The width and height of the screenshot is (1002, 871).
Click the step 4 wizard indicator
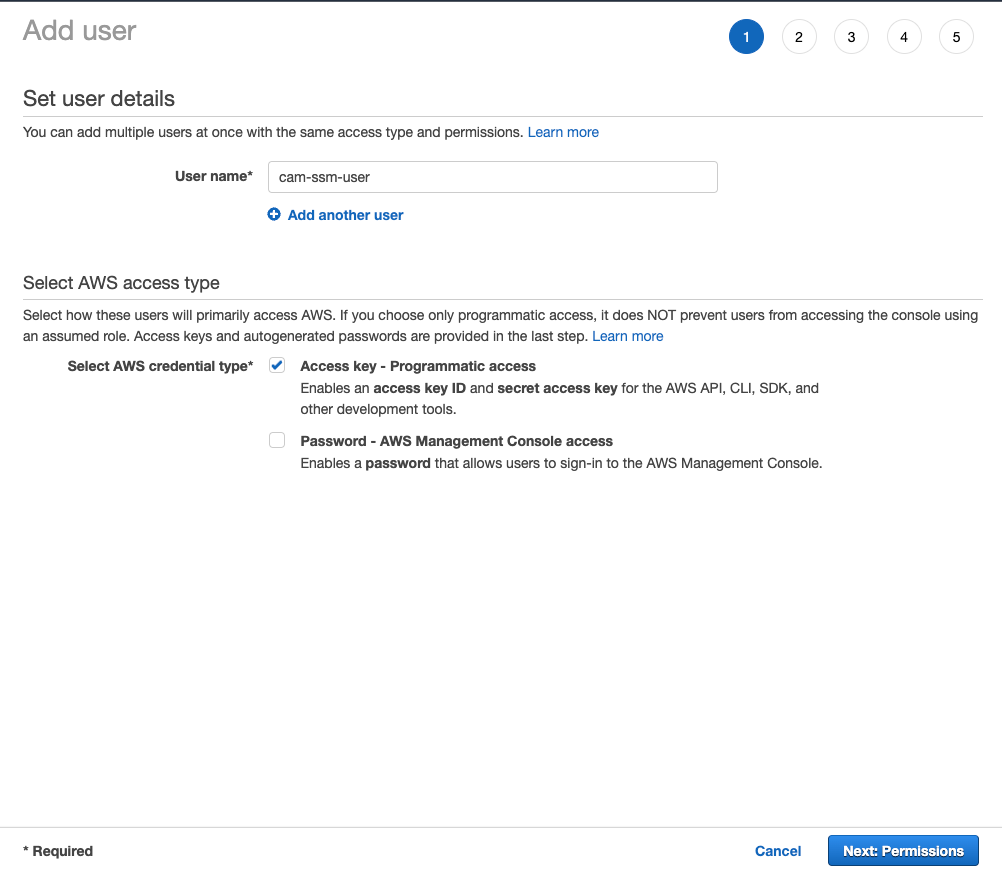(x=904, y=36)
